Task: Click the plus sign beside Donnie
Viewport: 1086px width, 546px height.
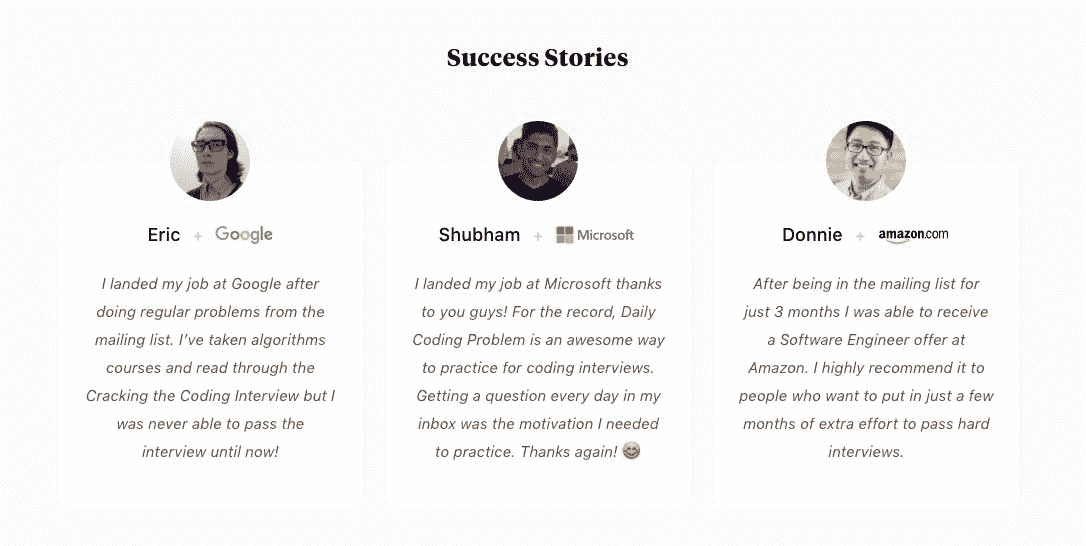Action: tap(860, 236)
